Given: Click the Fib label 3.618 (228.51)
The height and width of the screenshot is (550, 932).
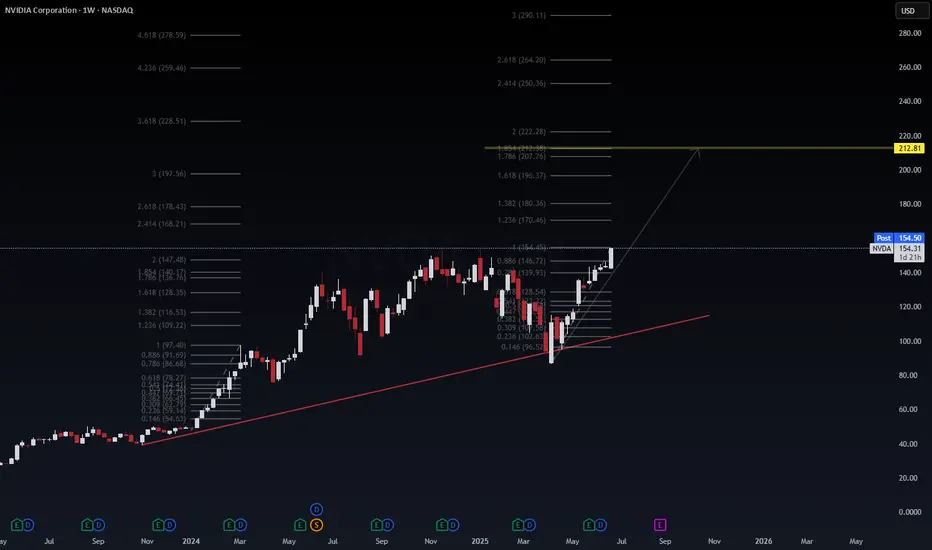Looking at the screenshot, I should [x=162, y=121].
